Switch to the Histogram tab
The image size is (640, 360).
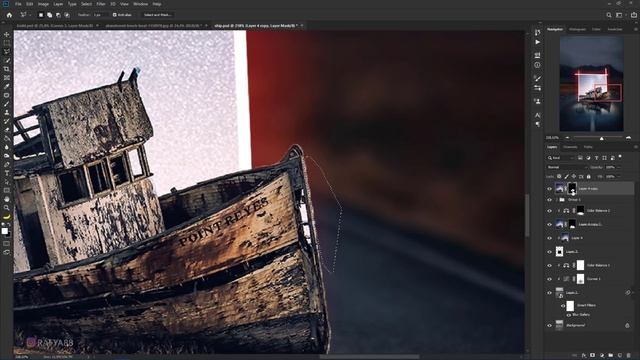click(x=577, y=29)
